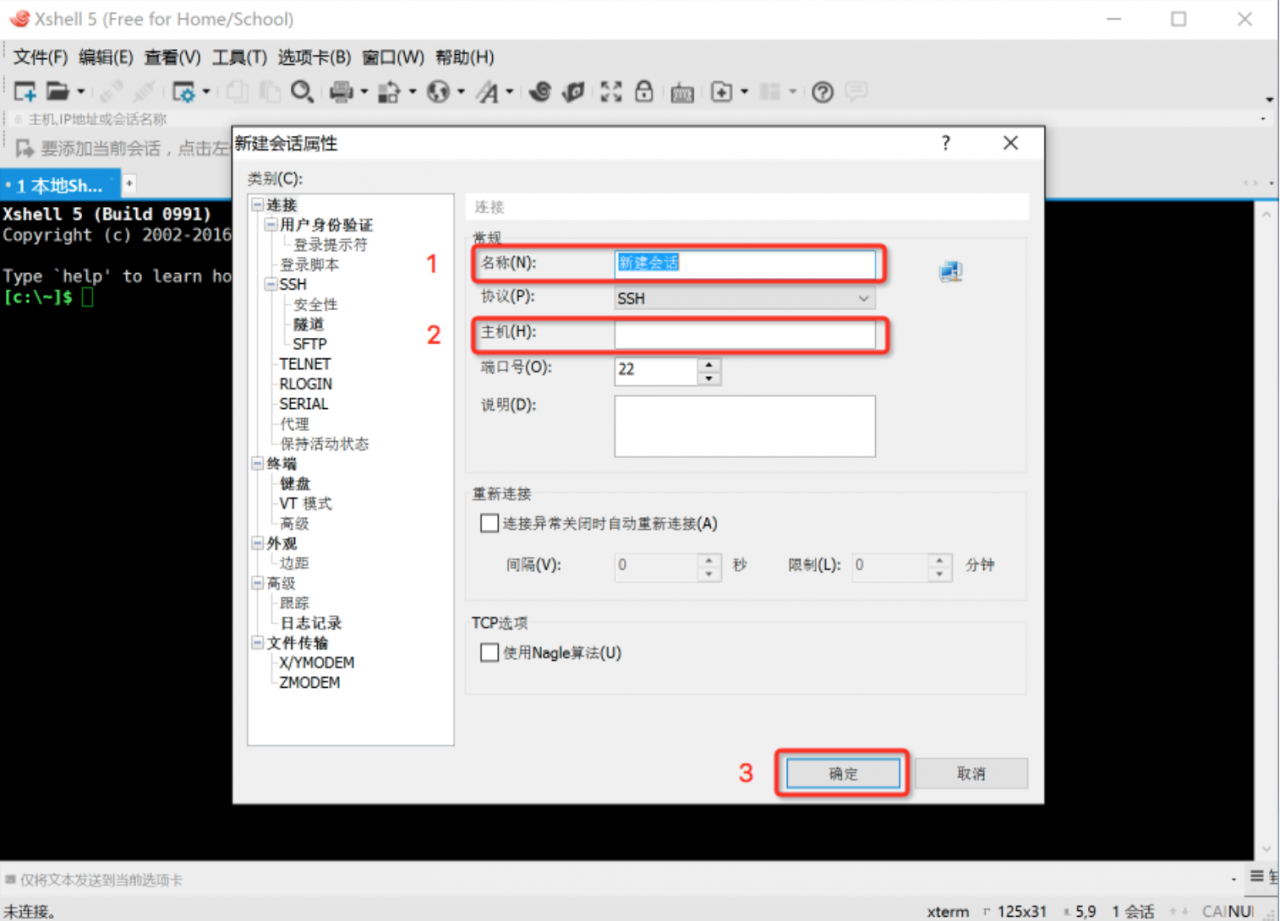Increase port number with up arrow
Viewport: 1280px width, 921px height.
[x=709, y=364]
